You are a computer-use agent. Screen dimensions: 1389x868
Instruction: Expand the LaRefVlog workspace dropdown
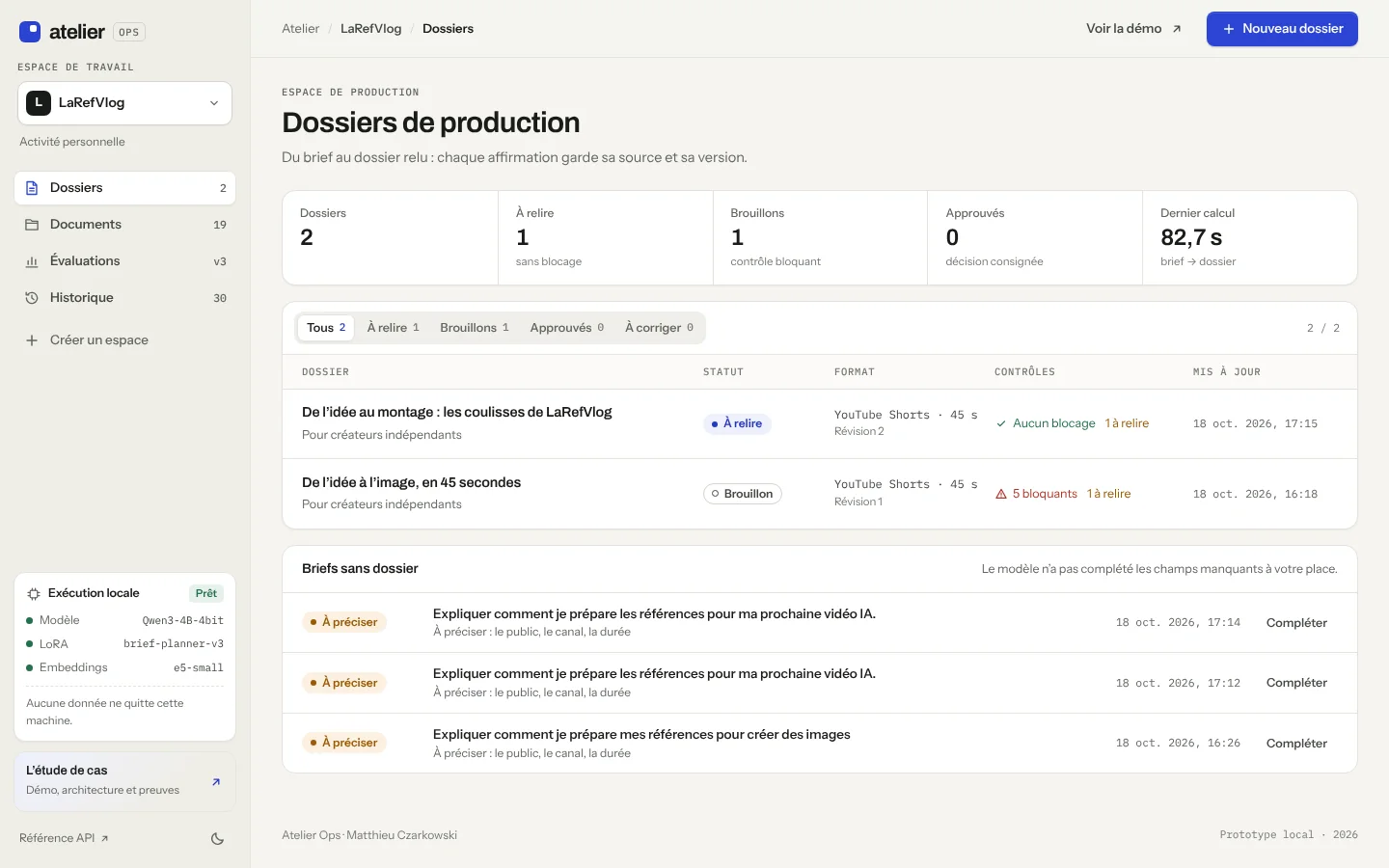(x=125, y=103)
